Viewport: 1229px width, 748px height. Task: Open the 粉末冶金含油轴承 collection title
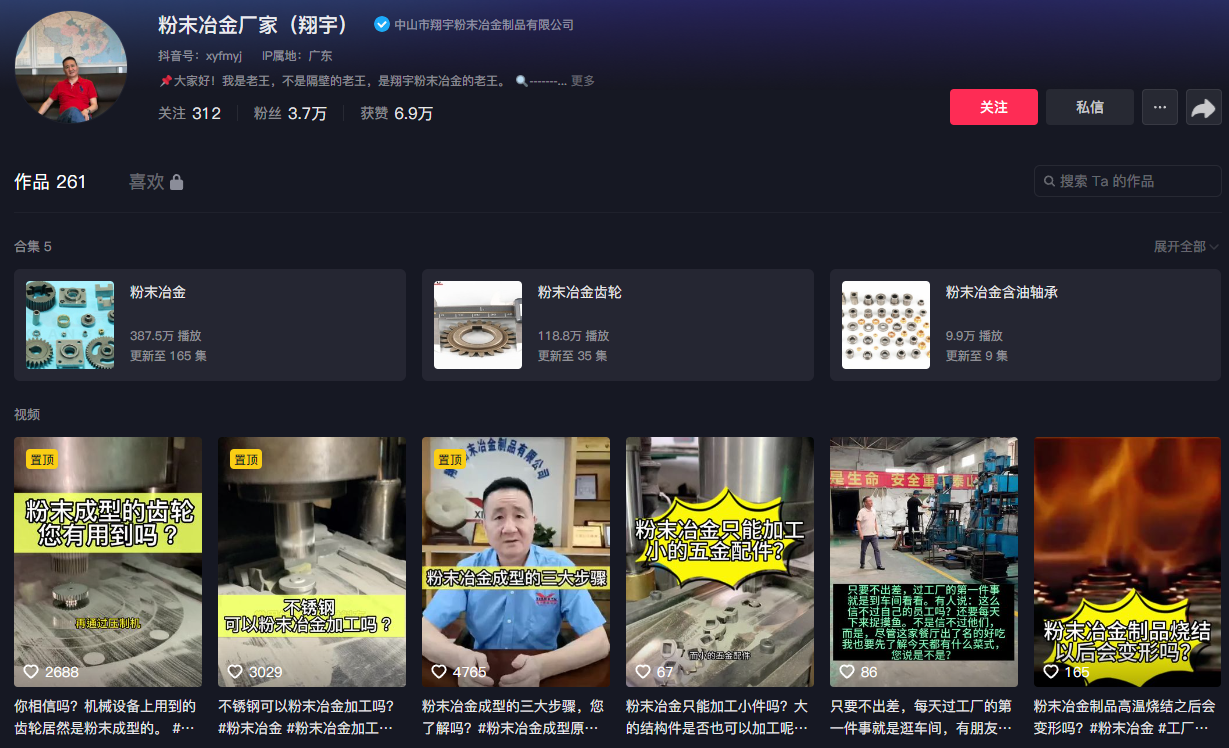click(x=1002, y=293)
